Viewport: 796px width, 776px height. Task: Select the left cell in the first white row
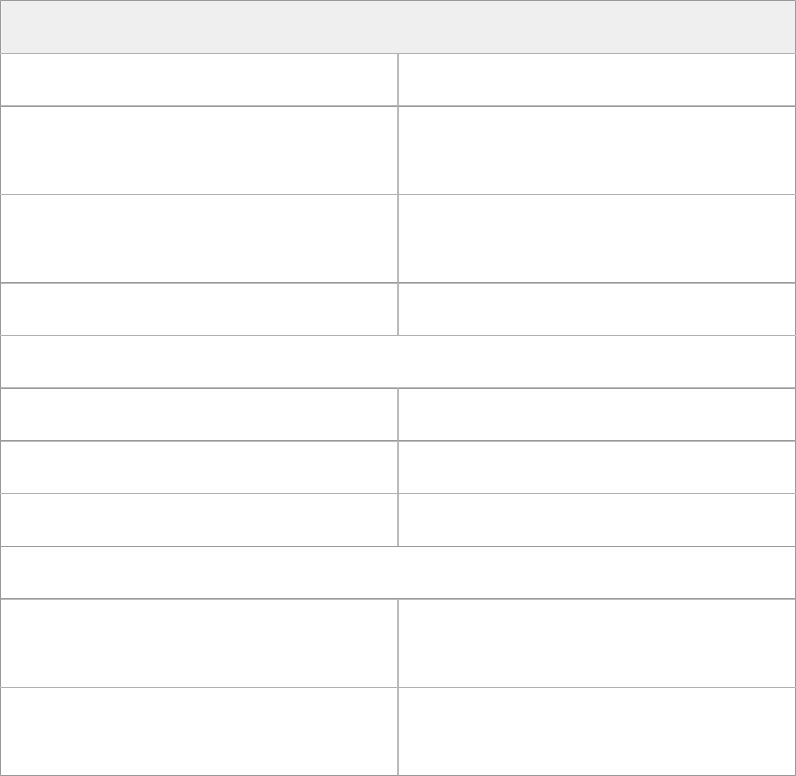(199, 80)
